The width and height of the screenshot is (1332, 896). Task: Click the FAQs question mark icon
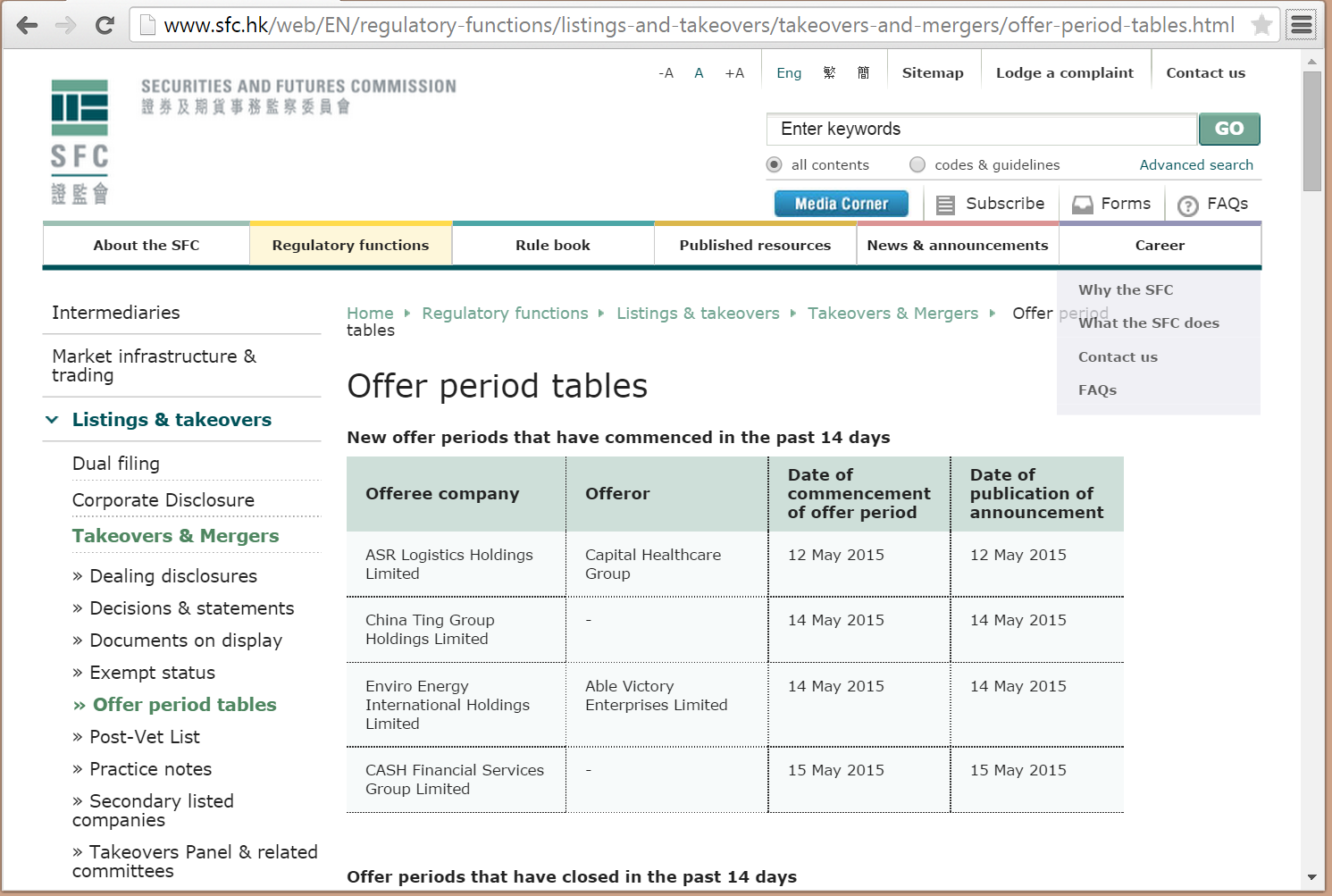pyautogui.click(x=1187, y=205)
